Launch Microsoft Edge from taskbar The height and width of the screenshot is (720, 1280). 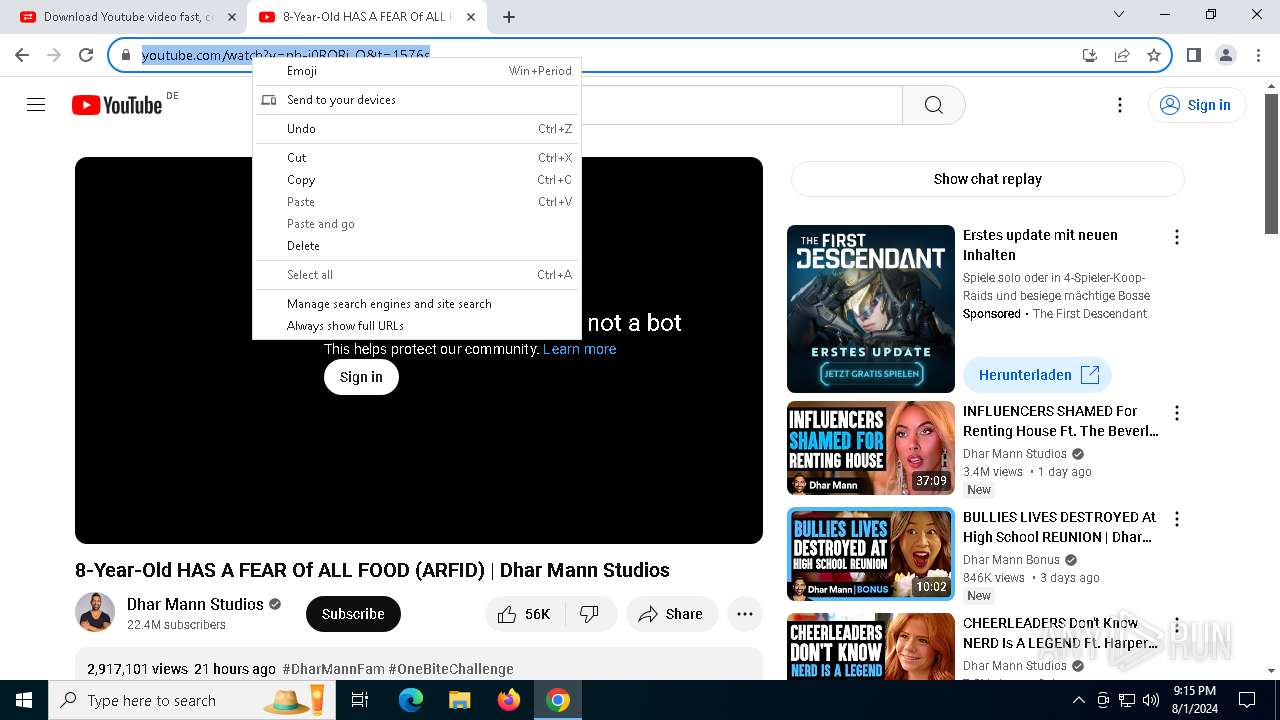point(411,700)
